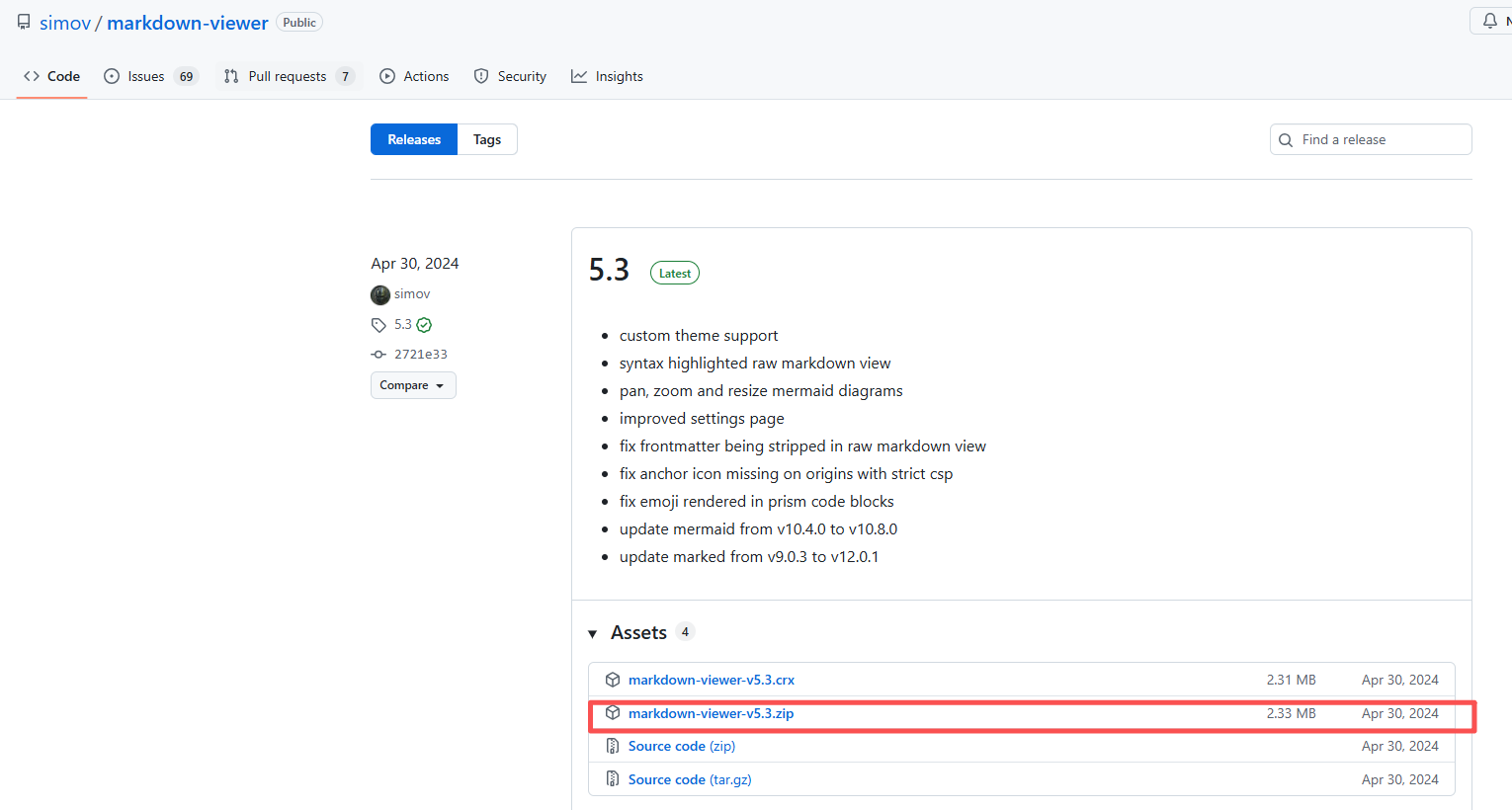Viewport: 1512px width, 810px height.
Task: Click the package icon for markdown-viewer-v5.3.zip
Action: (x=613, y=713)
